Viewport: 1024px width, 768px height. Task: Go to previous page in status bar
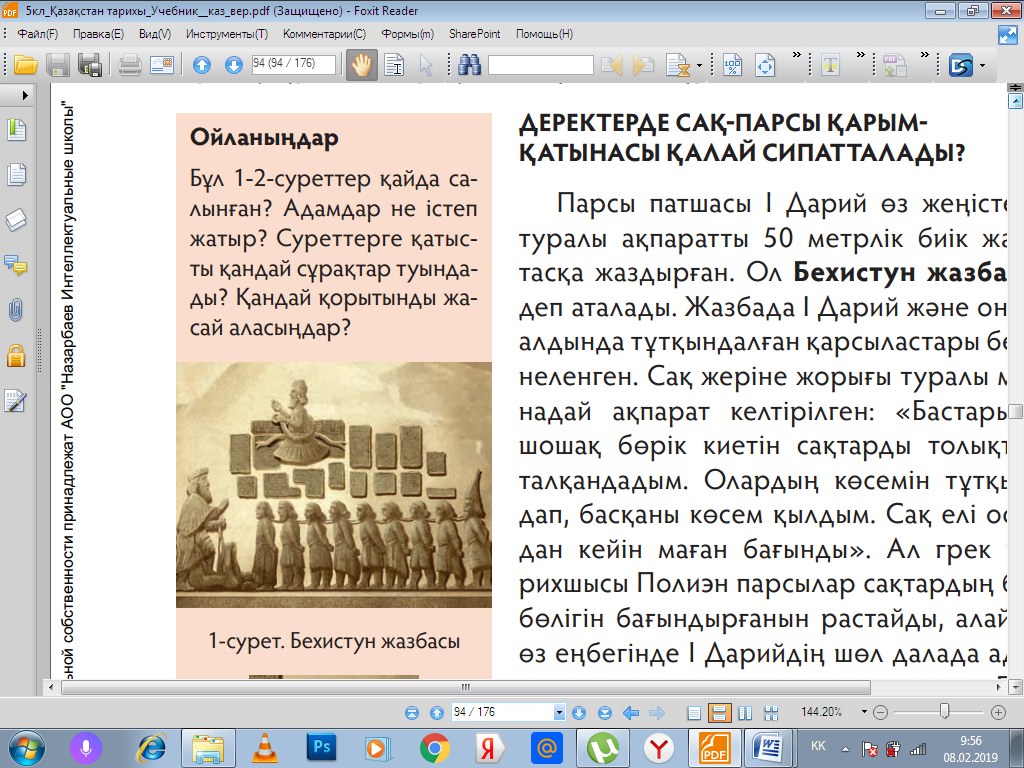(437, 712)
